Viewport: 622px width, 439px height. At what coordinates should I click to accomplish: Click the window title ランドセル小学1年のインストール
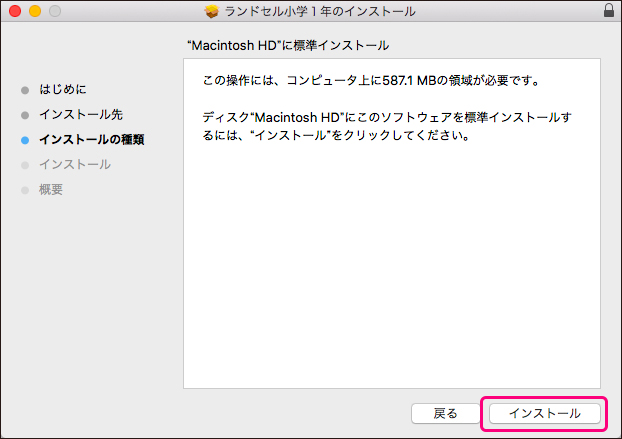[320, 11]
